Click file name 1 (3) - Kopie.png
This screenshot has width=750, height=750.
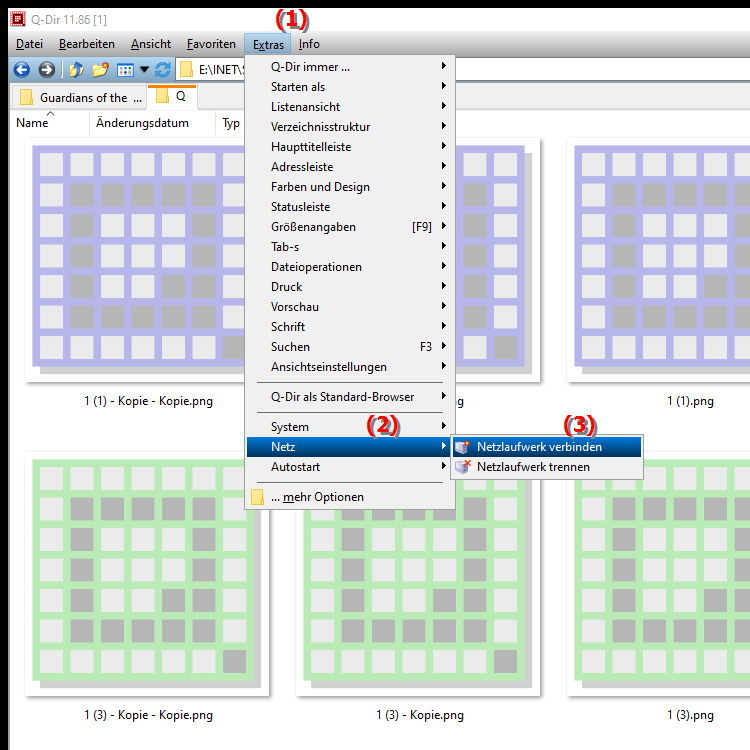419,715
